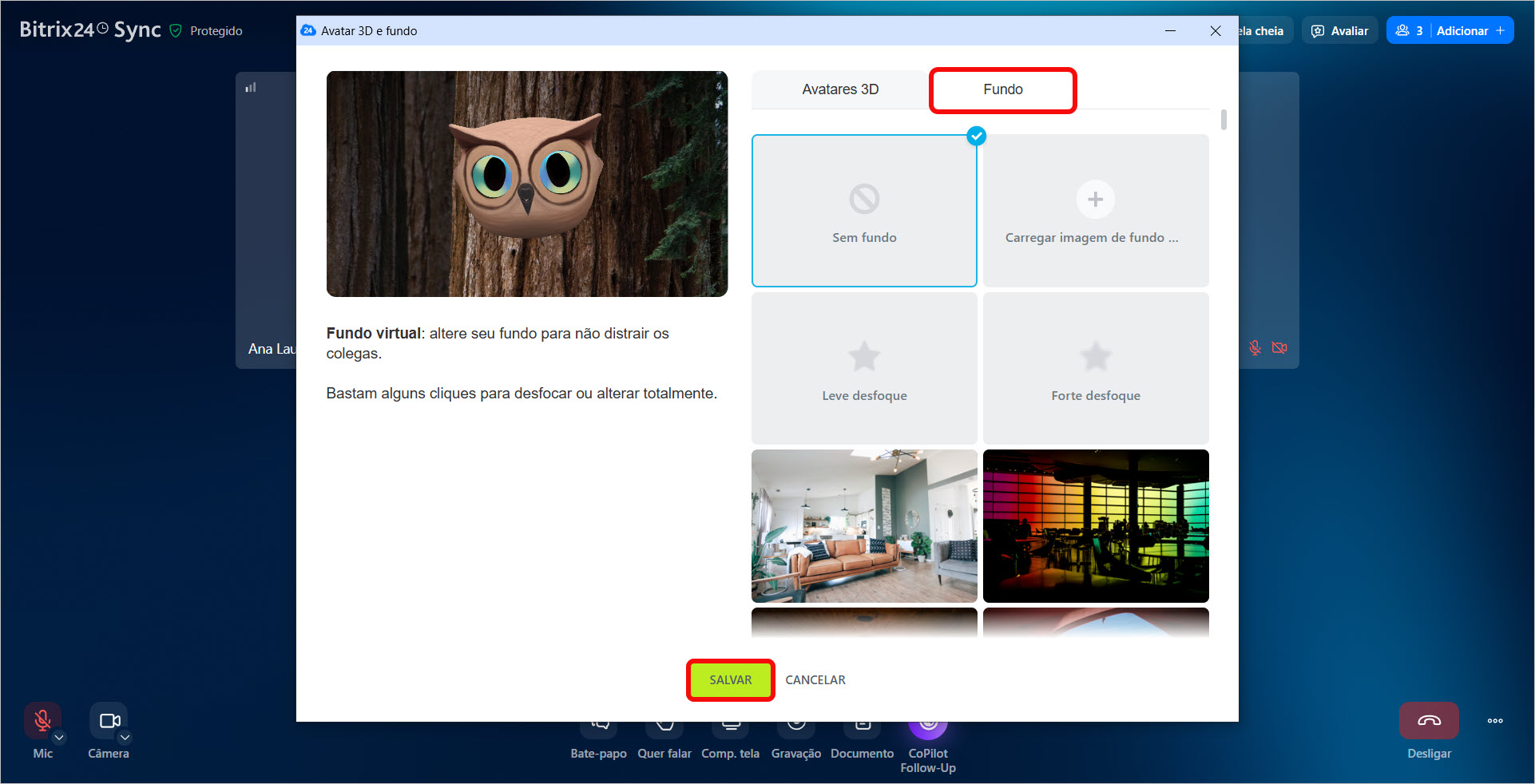Switch to the Avatares 3D tab

840,89
